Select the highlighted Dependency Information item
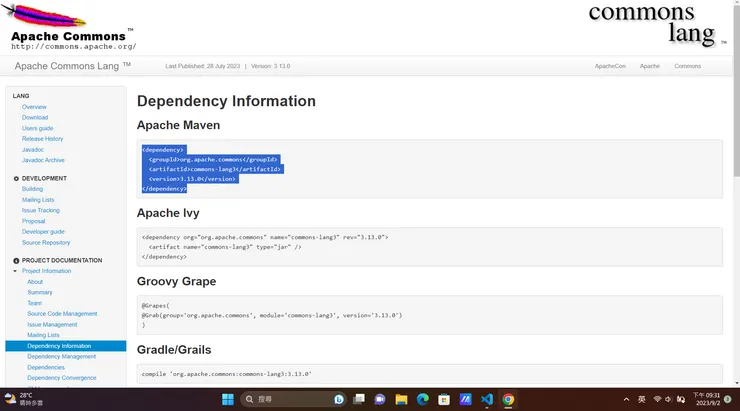The image size is (740, 411). click(66, 346)
